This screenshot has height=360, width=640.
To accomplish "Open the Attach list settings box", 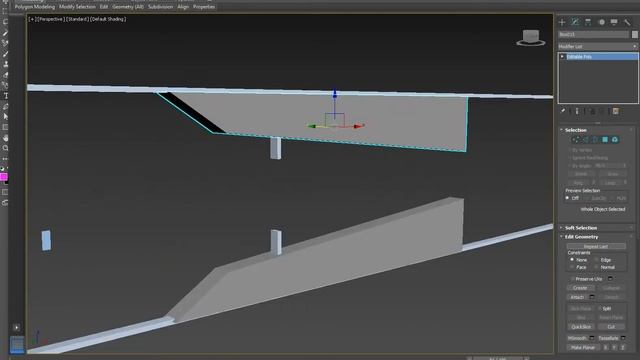I will coord(592,297).
